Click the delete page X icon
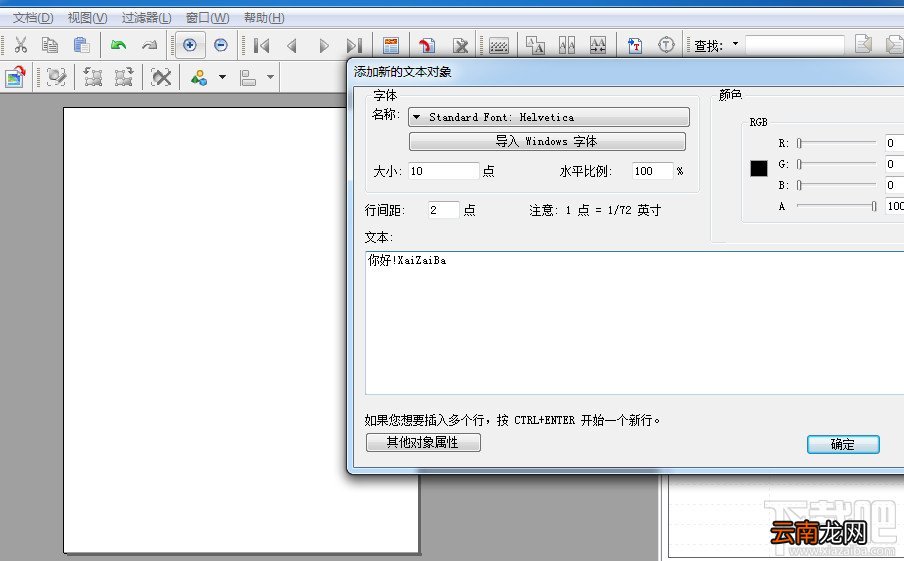The width and height of the screenshot is (904, 561). (x=459, y=46)
